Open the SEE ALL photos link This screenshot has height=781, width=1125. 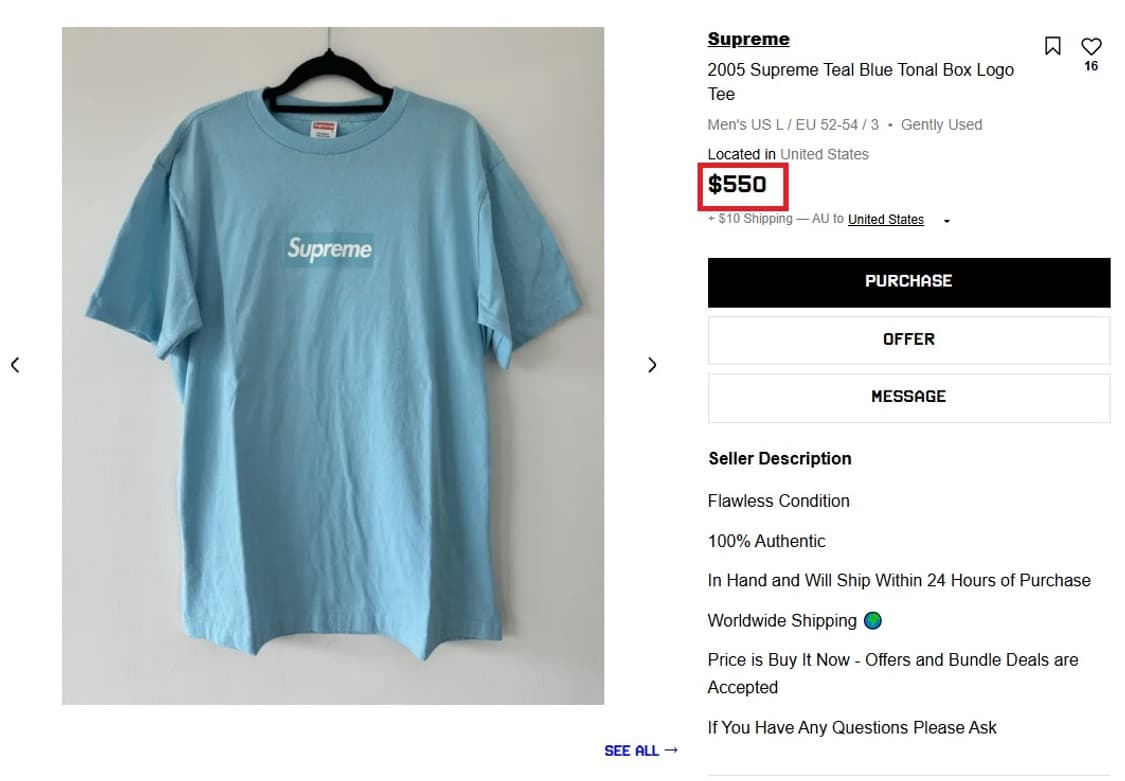[x=640, y=750]
